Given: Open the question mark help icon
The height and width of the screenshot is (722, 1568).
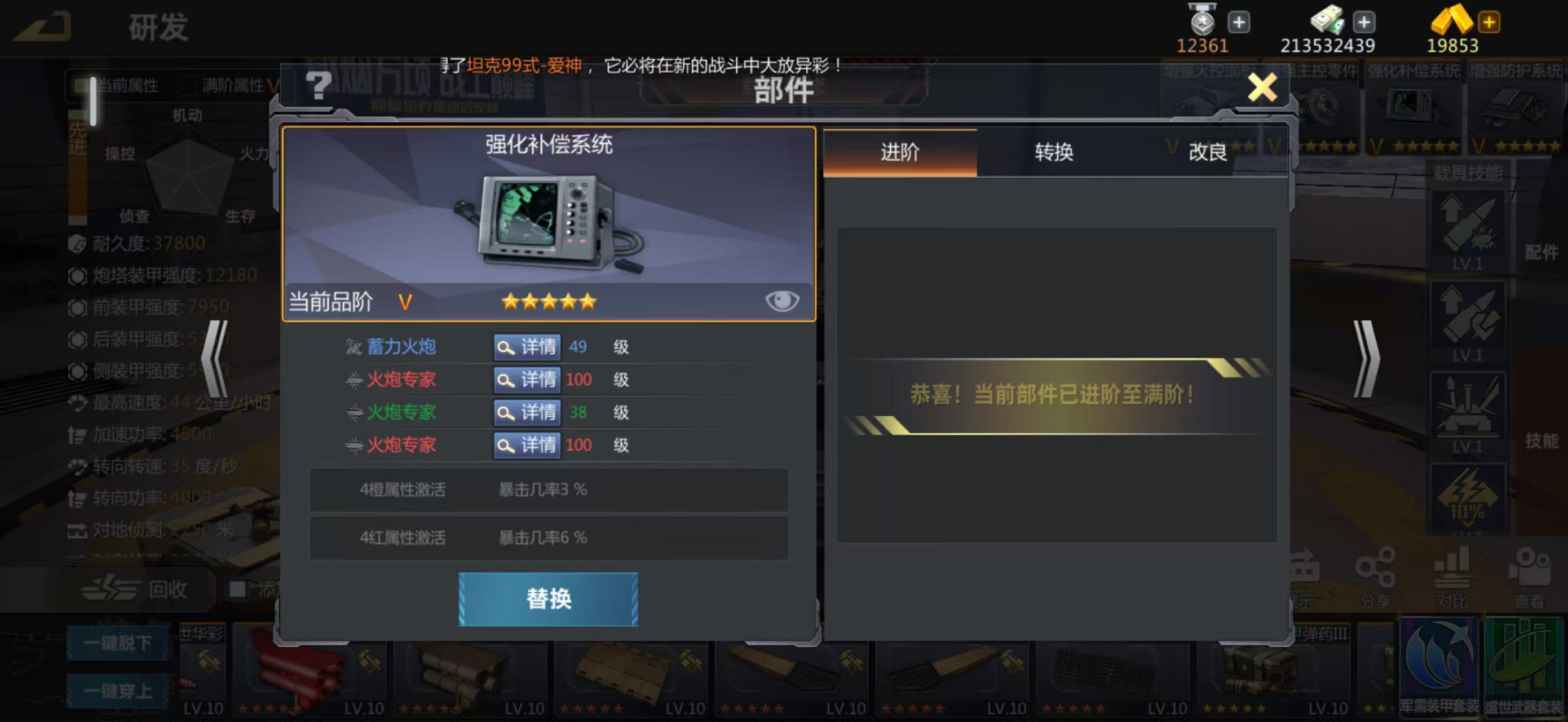Looking at the screenshot, I should click(319, 85).
